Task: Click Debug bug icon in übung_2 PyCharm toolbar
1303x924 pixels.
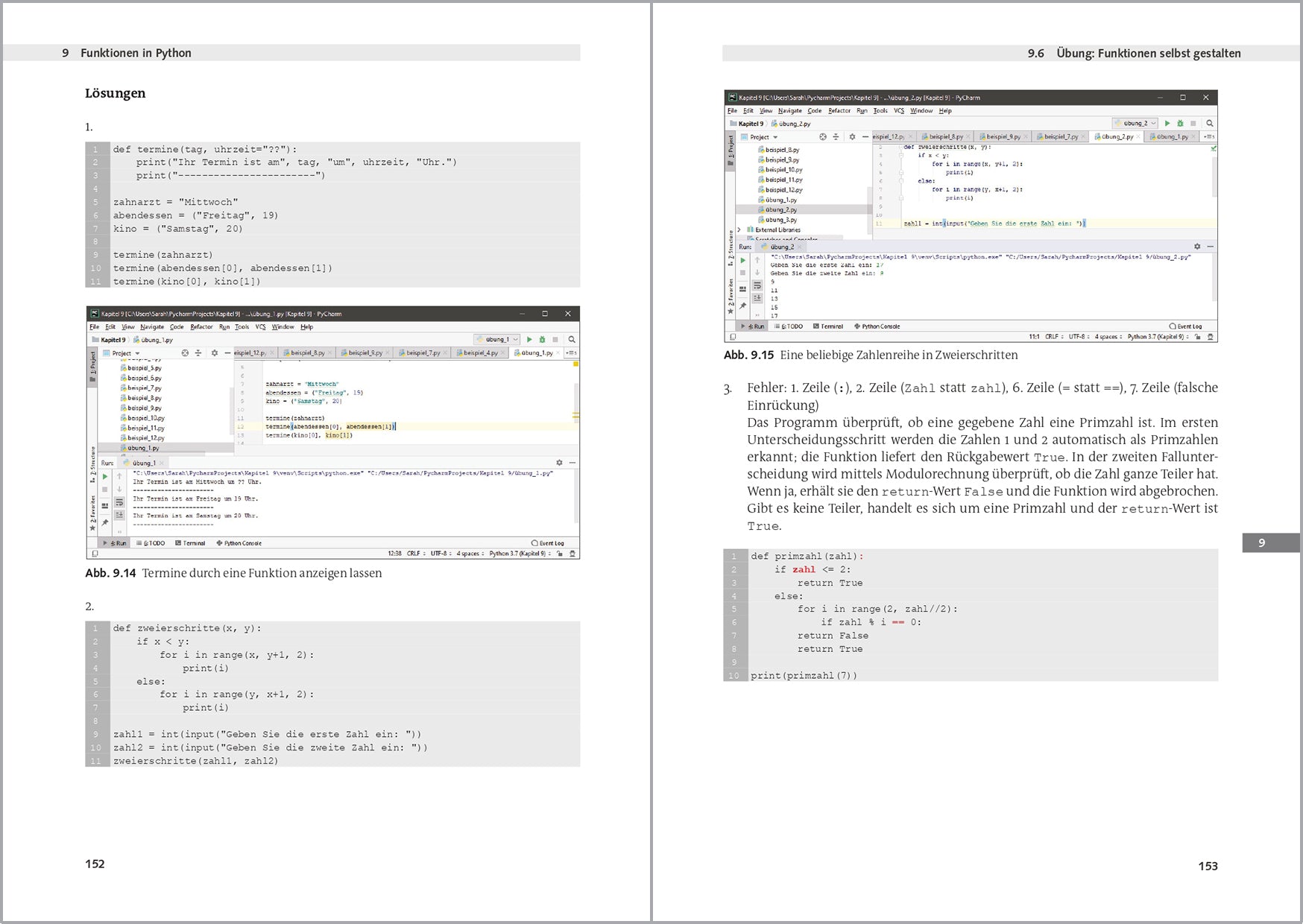Action: 1180,124
